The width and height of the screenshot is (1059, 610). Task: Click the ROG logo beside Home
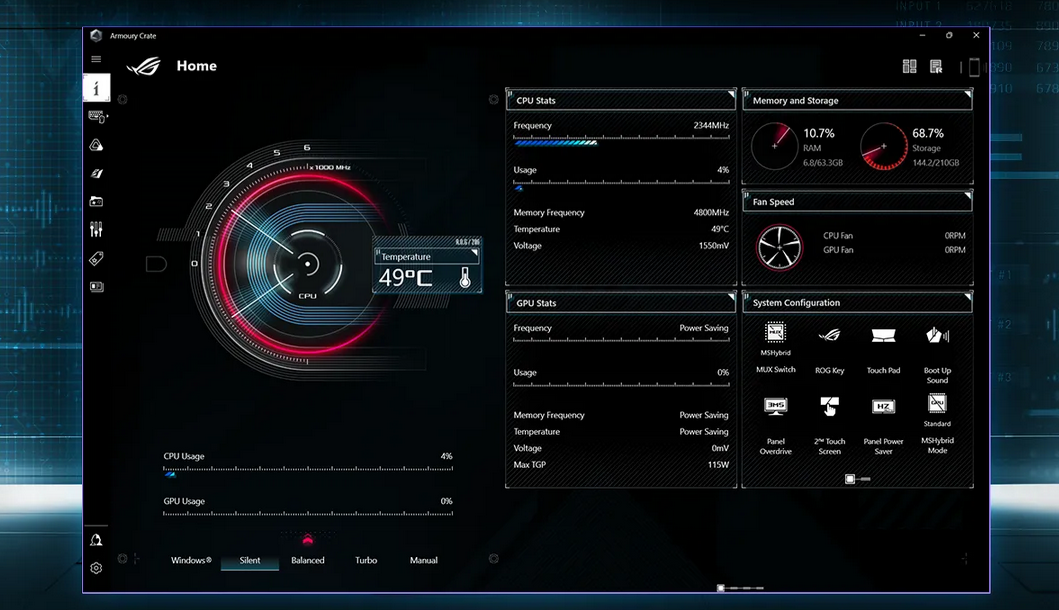tap(144, 66)
